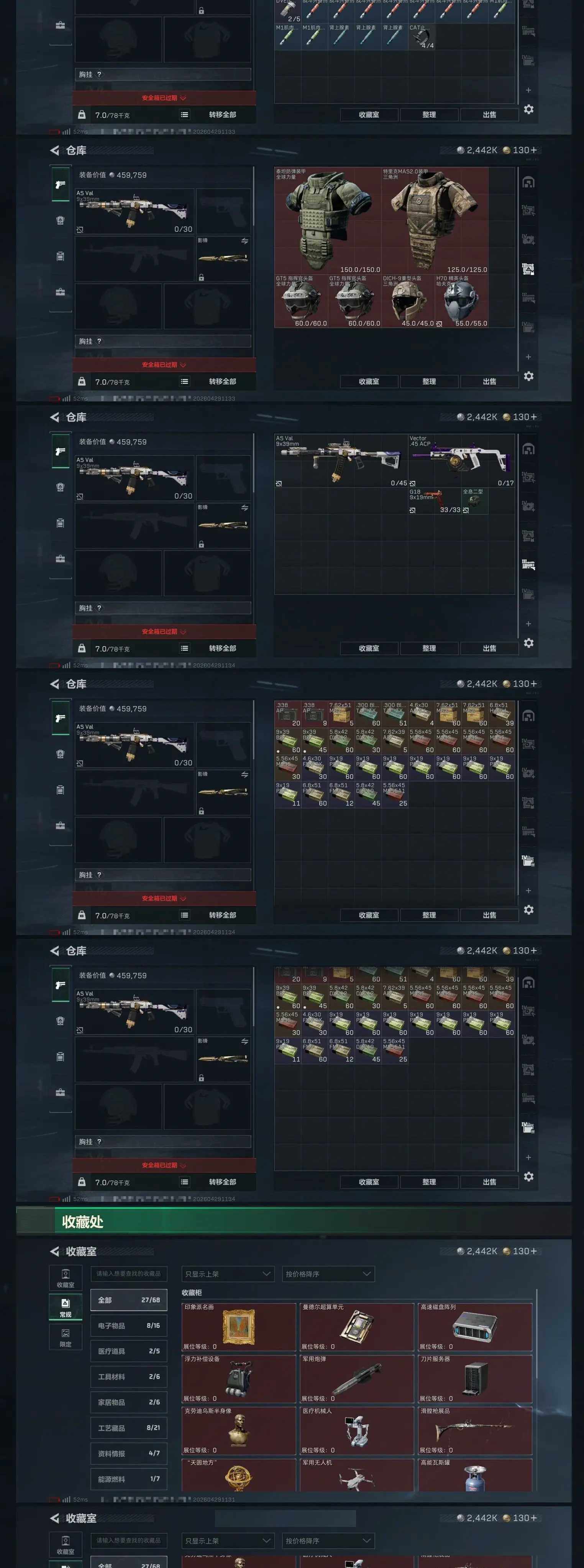
Task: Select the G18 9x19mm pistol
Action: point(435,501)
